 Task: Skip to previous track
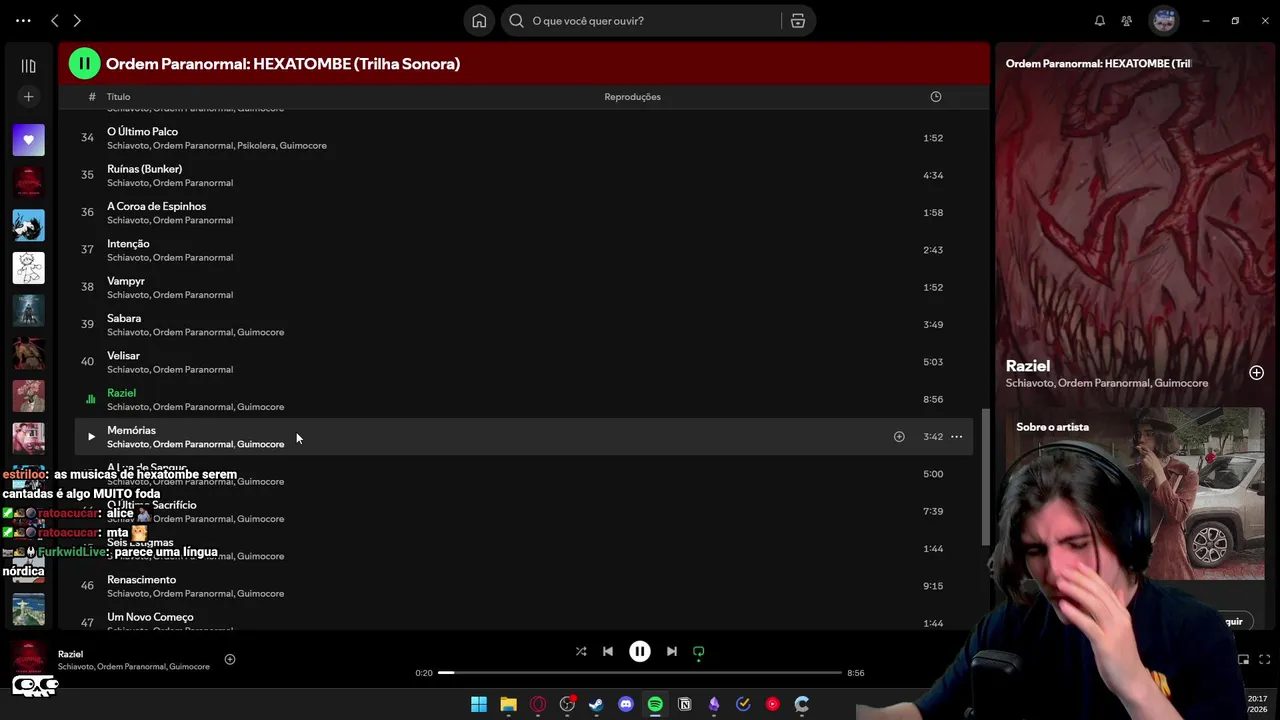click(608, 651)
